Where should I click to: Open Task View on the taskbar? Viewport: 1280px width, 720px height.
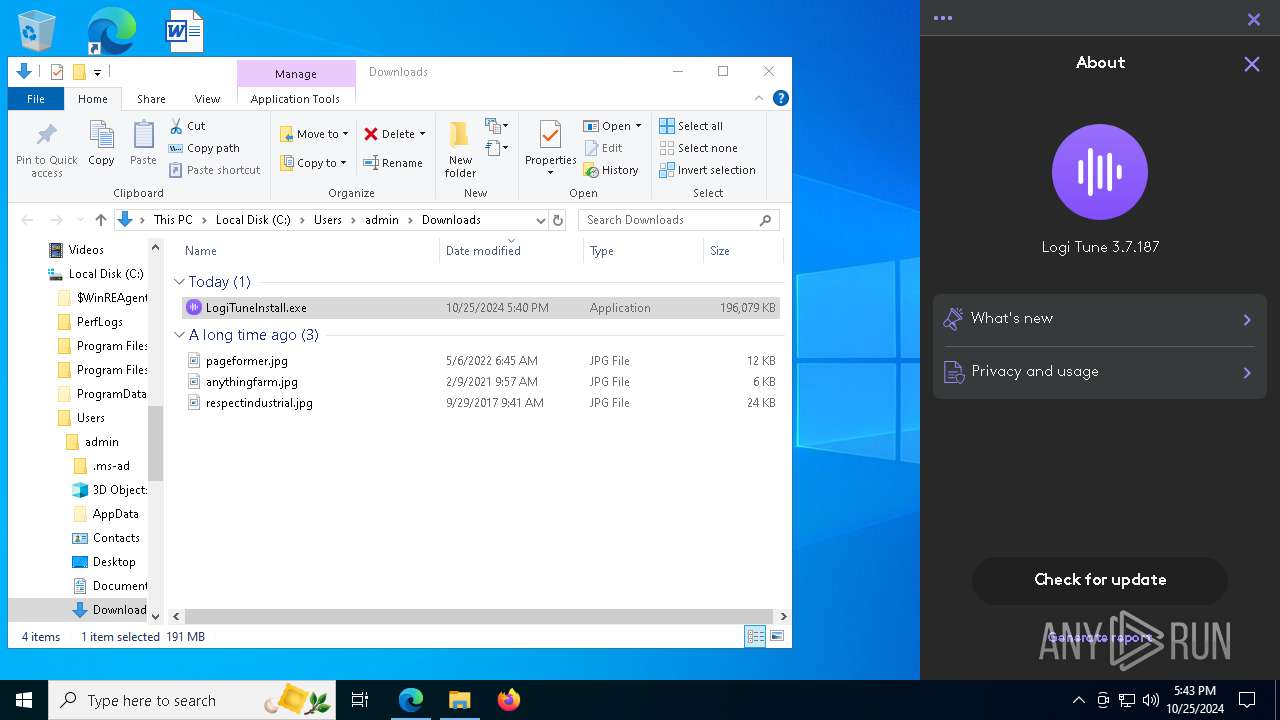[360, 700]
